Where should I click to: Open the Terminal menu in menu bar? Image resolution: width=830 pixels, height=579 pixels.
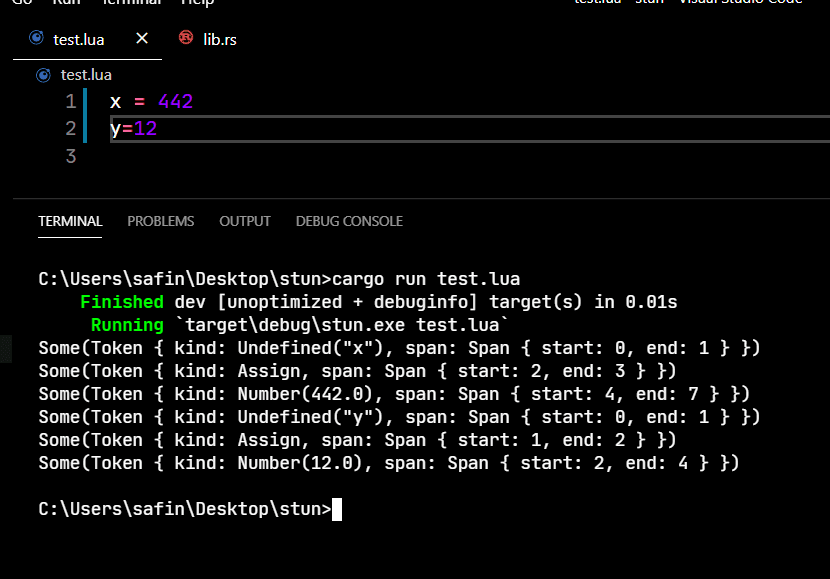pyautogui.click(x=131, y=2)
